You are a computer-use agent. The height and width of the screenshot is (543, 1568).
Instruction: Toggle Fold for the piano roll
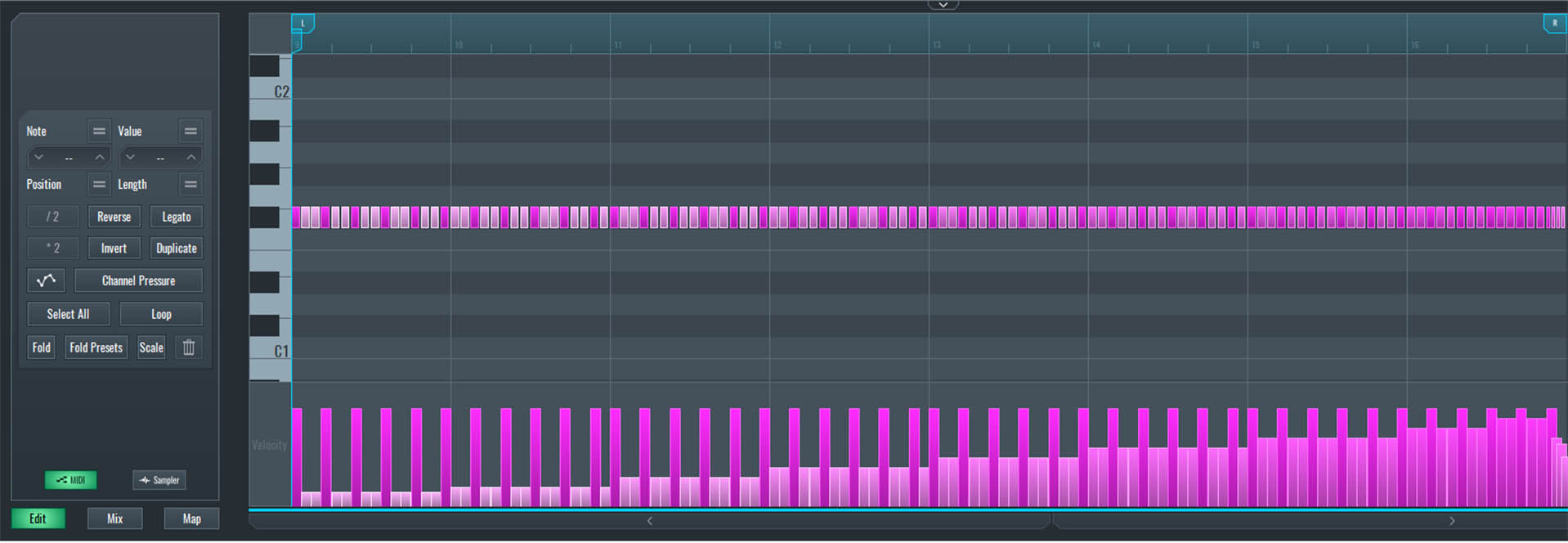tap(41, 348)
